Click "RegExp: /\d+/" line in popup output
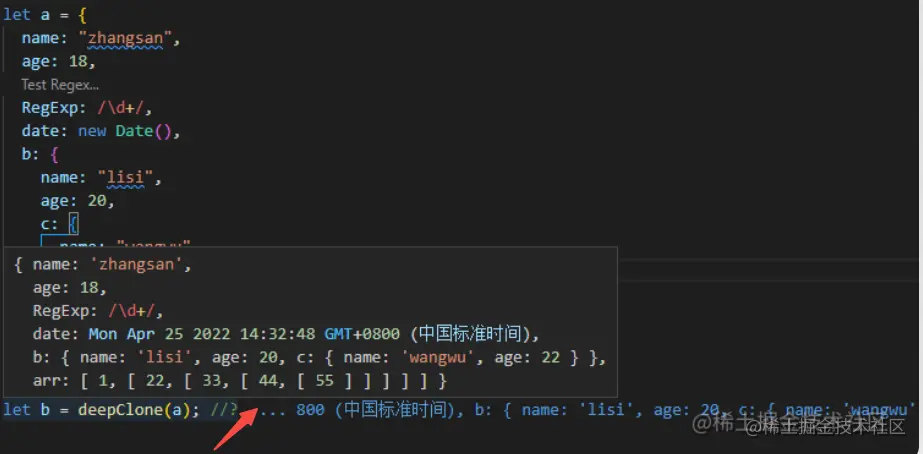923x454 pixels. [98, 311]
